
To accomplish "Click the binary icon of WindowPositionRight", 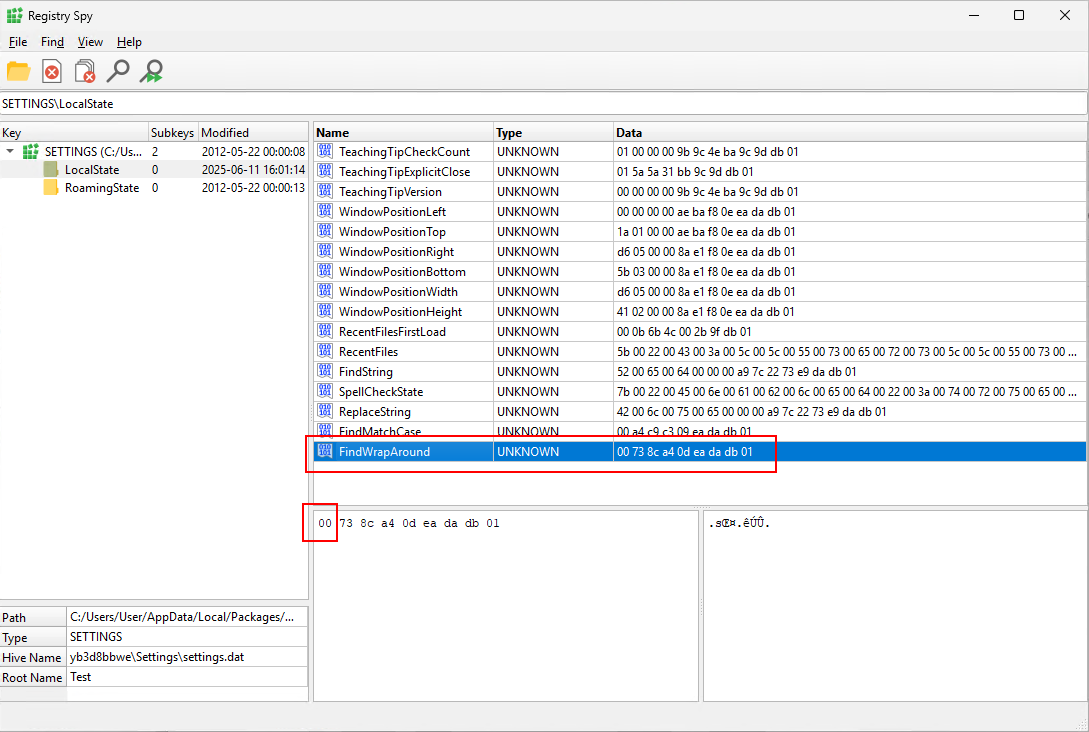I will (x=325, y=251).
